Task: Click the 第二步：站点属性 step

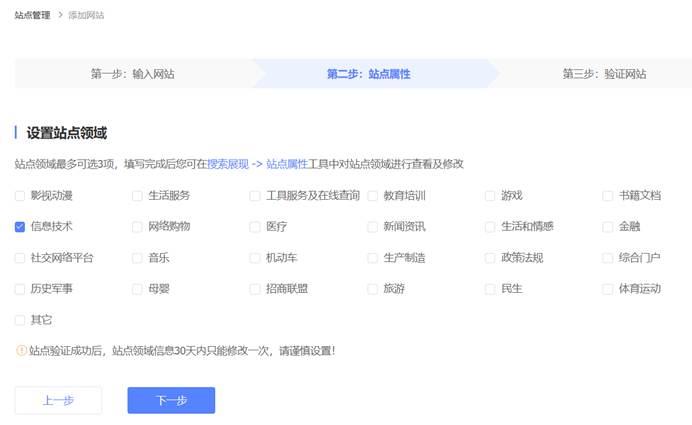Action: (x=368, y=74)
